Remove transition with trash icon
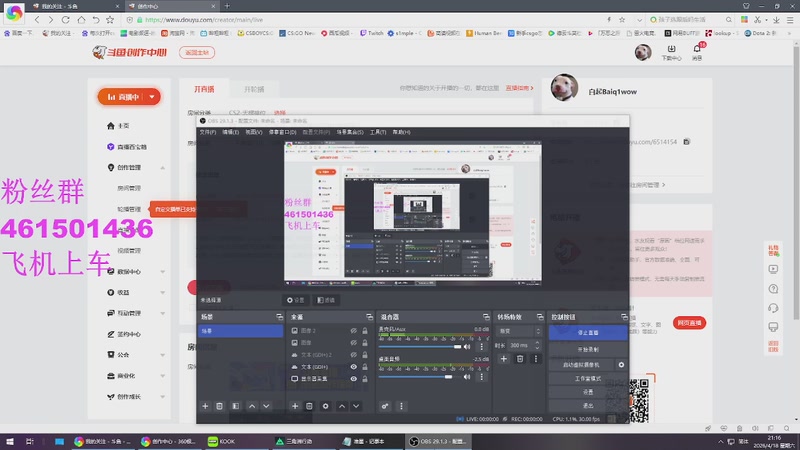The width and height of the screenshot is (800, 450). (520, 359)
